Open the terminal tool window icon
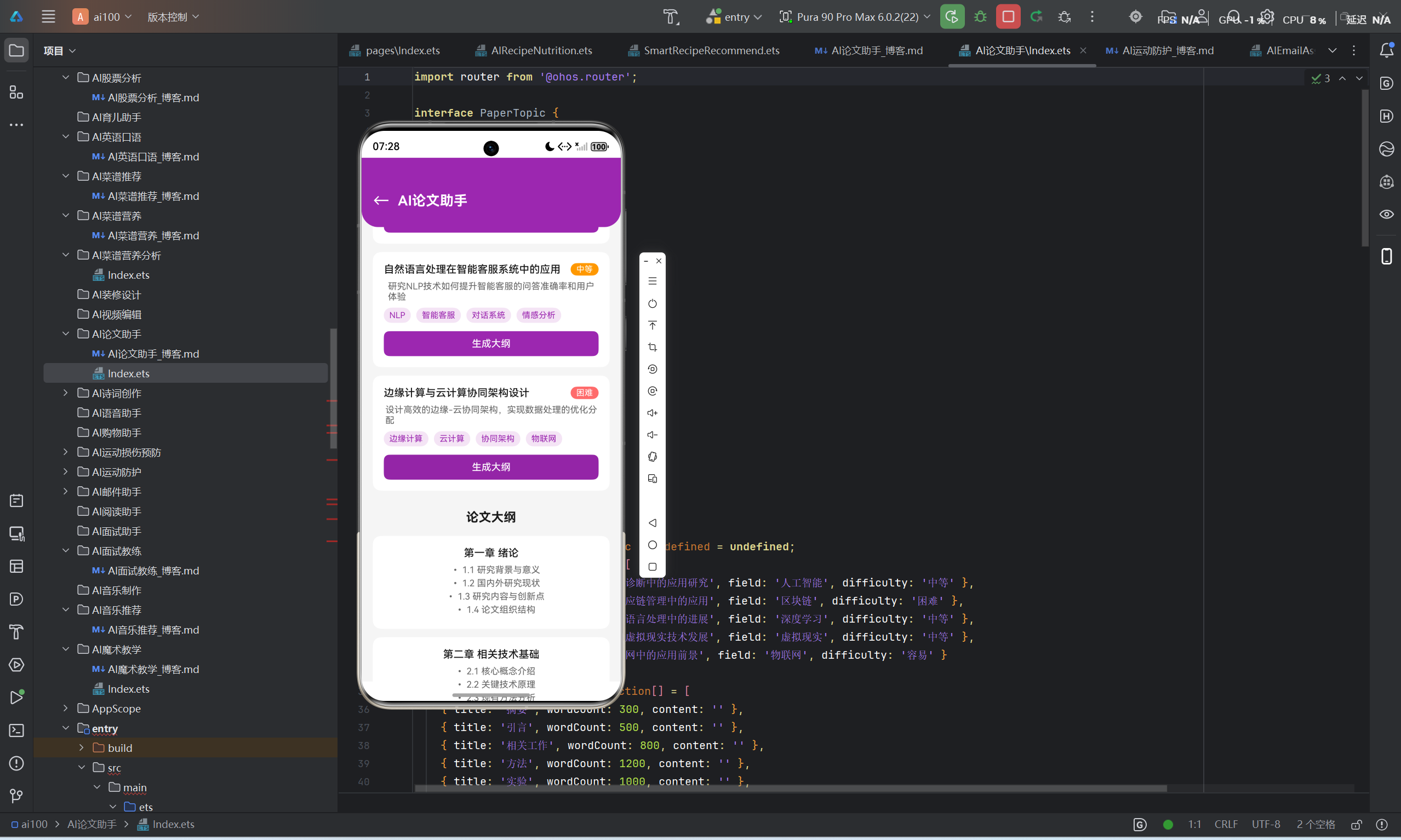The height and width of the screenshot is (840, 1401). pos(16,730)
